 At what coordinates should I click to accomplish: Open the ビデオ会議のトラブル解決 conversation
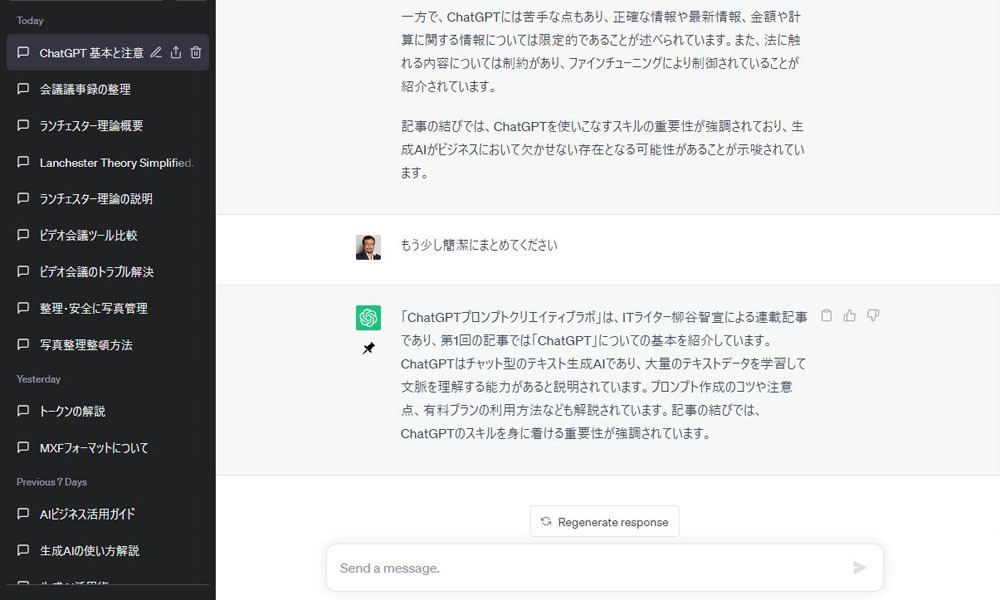tap(108, 272)
